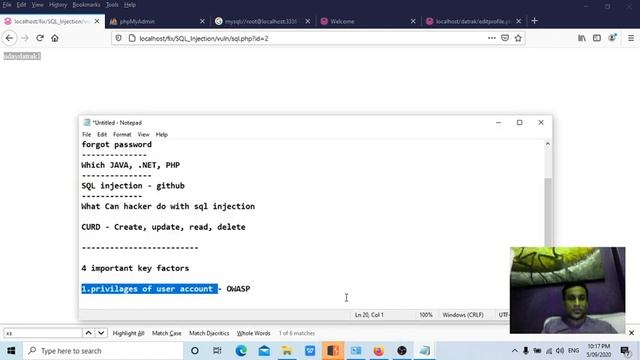Image resolution: width=640 pixels, height=360 pixels.
Task: Open the Library icon in Firefox toolbar
Action: [582, 38]
